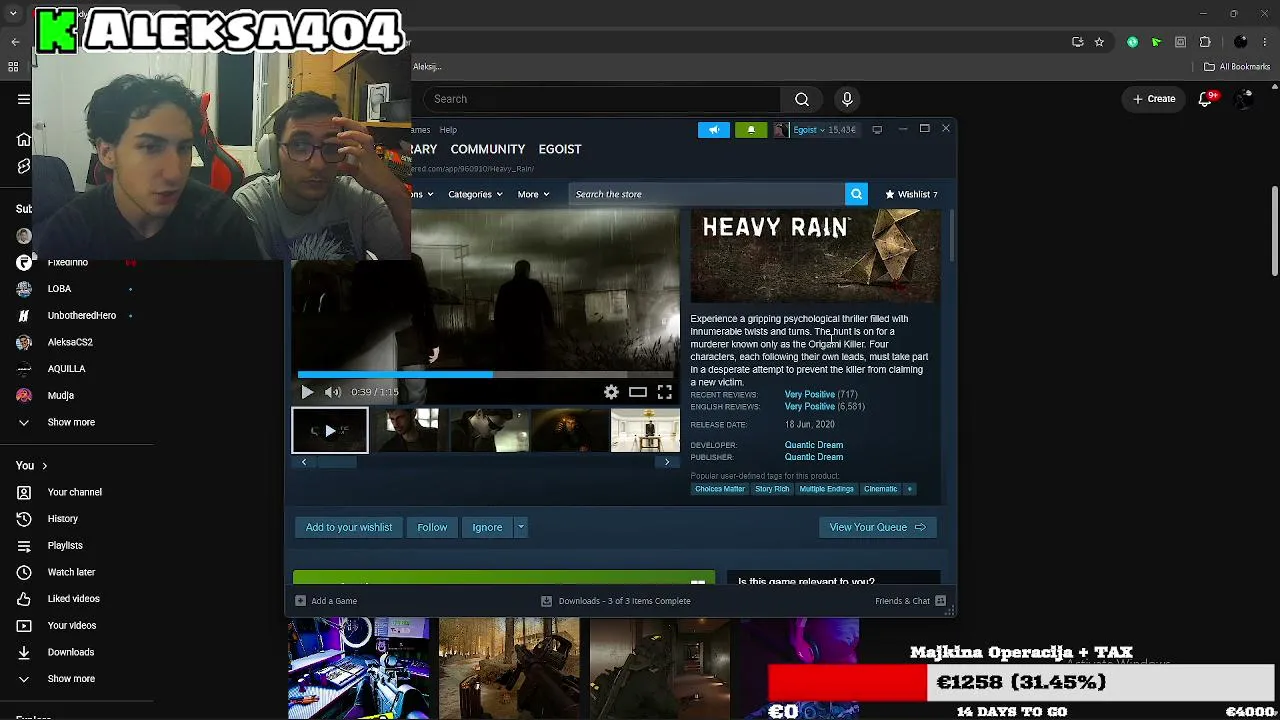Bookmark this page with the star icon

tap(1099, 42)
